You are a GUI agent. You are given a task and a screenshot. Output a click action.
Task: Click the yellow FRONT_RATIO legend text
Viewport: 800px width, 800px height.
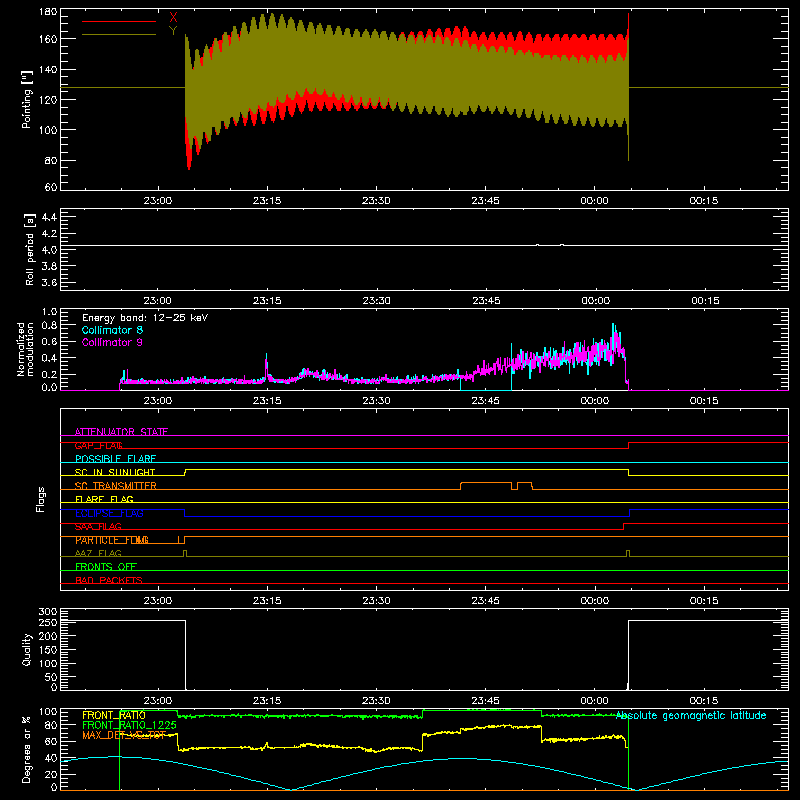(x=114, y=715)
